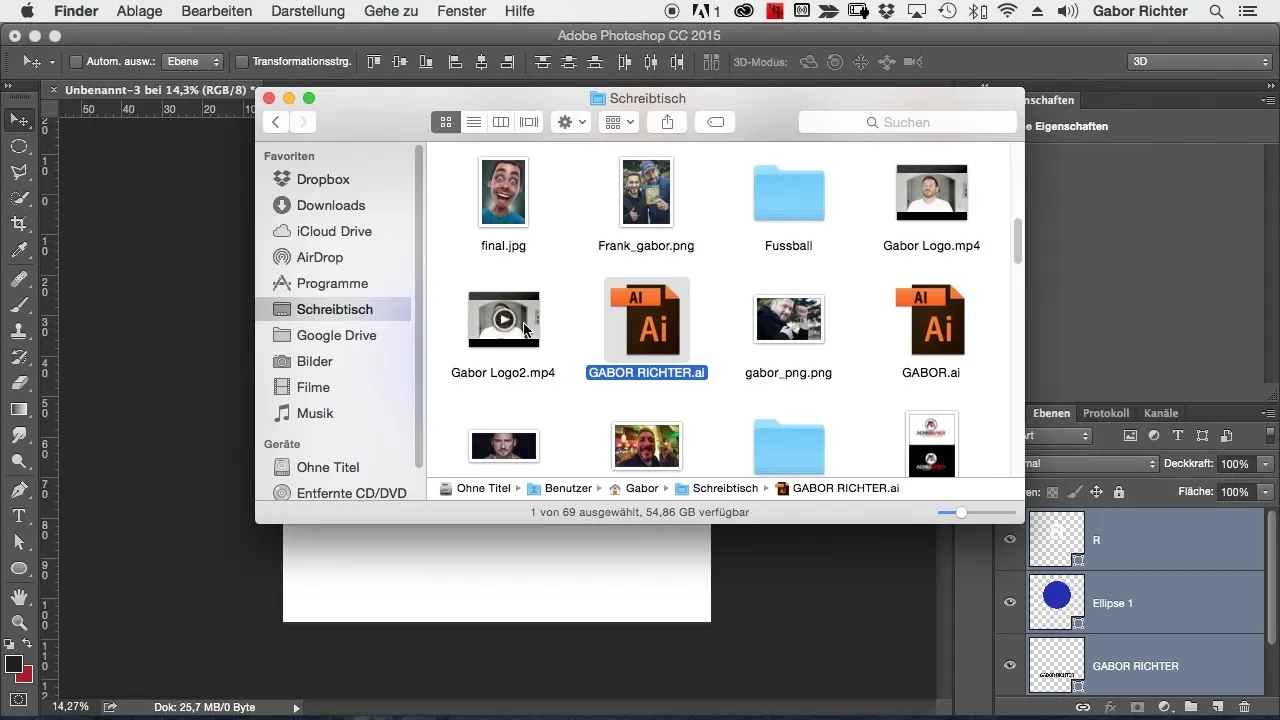1280x720 pixels.
Task: Toggle the Transformationsstrg. checkbox
Action: pyautogui.click(x=241, y=62)
